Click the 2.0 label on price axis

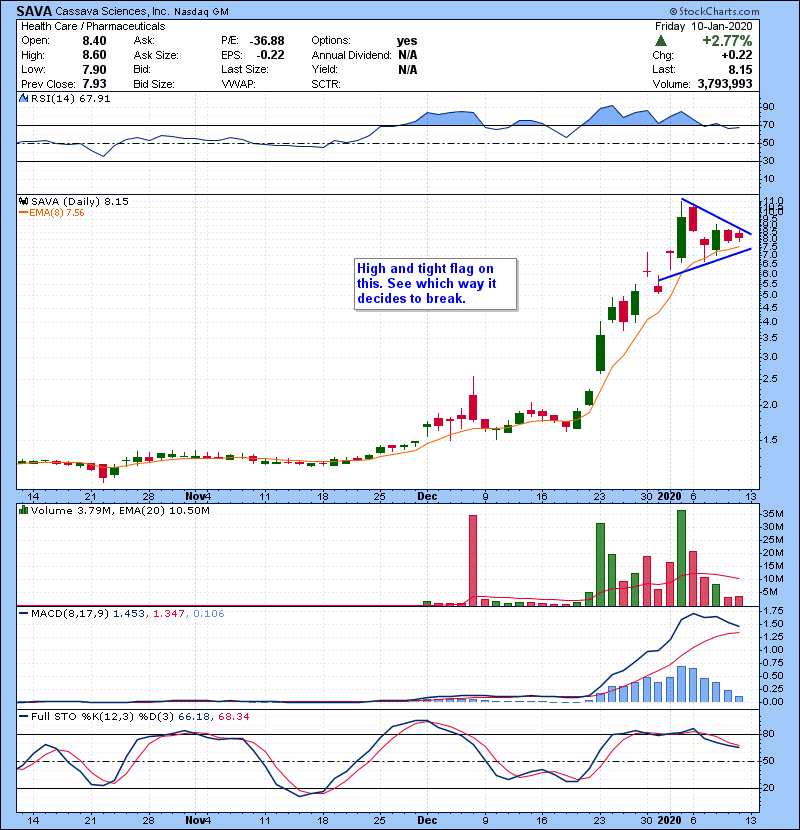coord(769,404)
